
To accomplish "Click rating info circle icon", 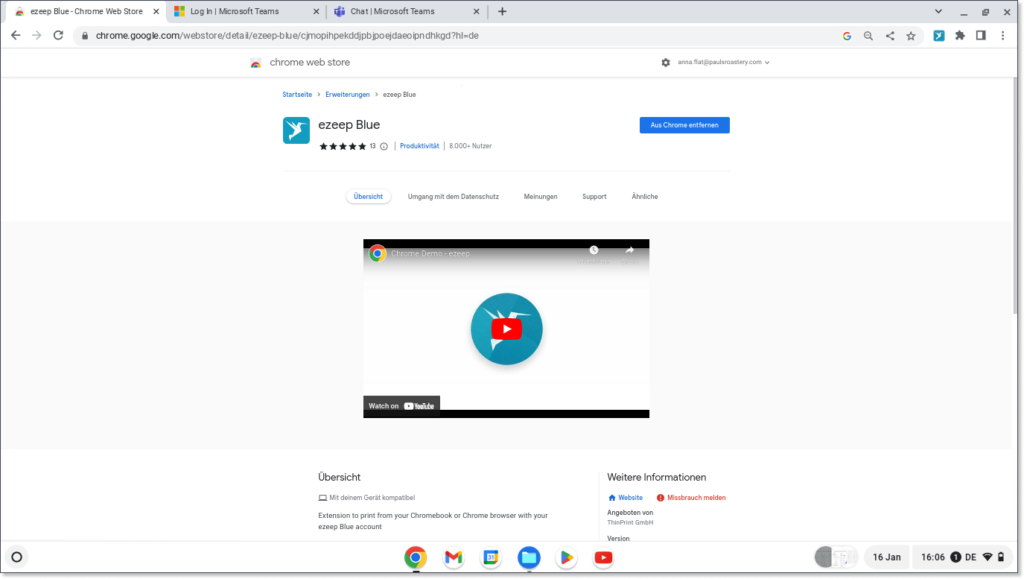I will point(384,146).
